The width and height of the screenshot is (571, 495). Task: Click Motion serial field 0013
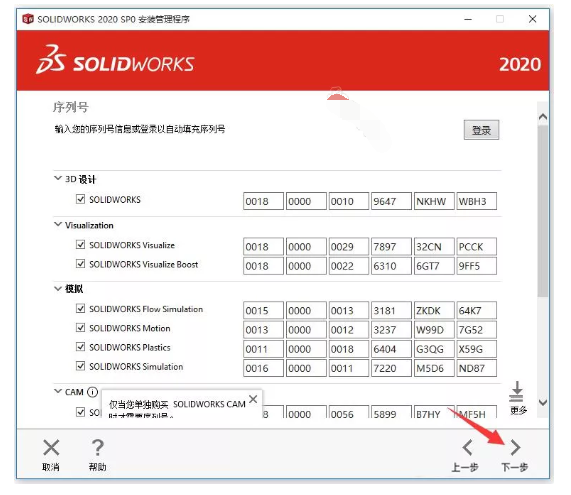point(263,330)
